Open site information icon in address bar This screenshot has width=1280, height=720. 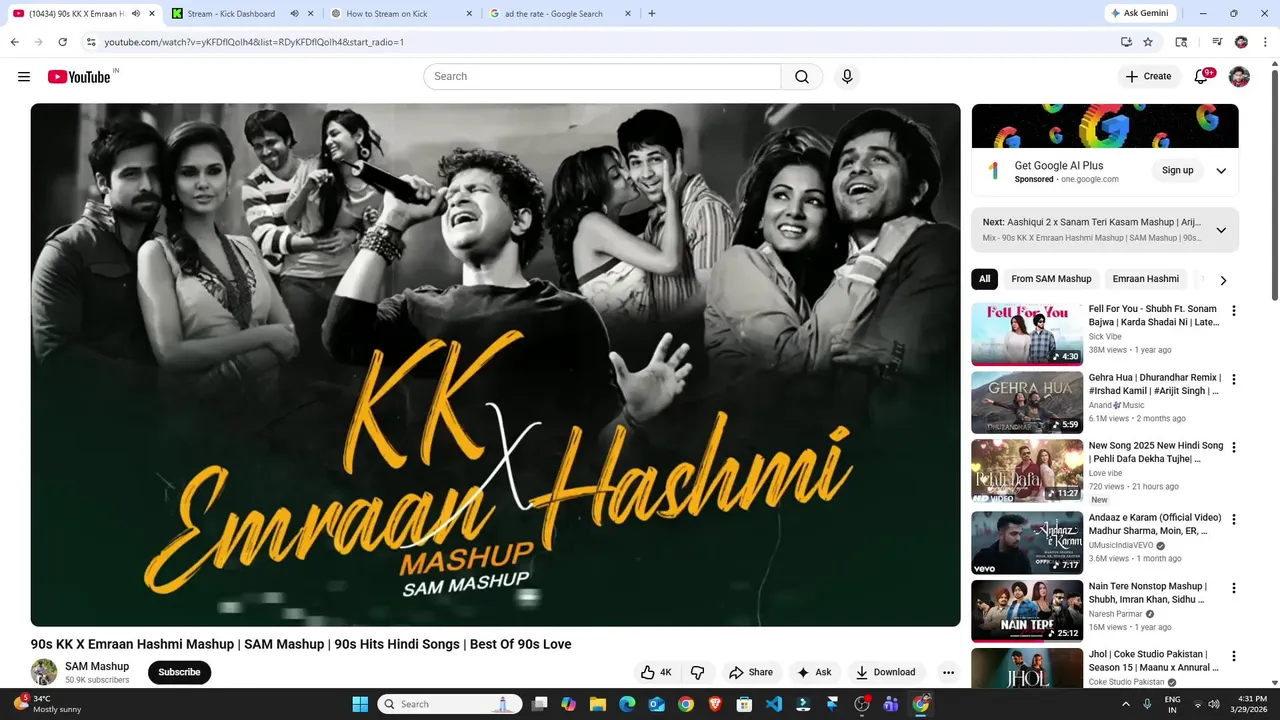point(91,42)
